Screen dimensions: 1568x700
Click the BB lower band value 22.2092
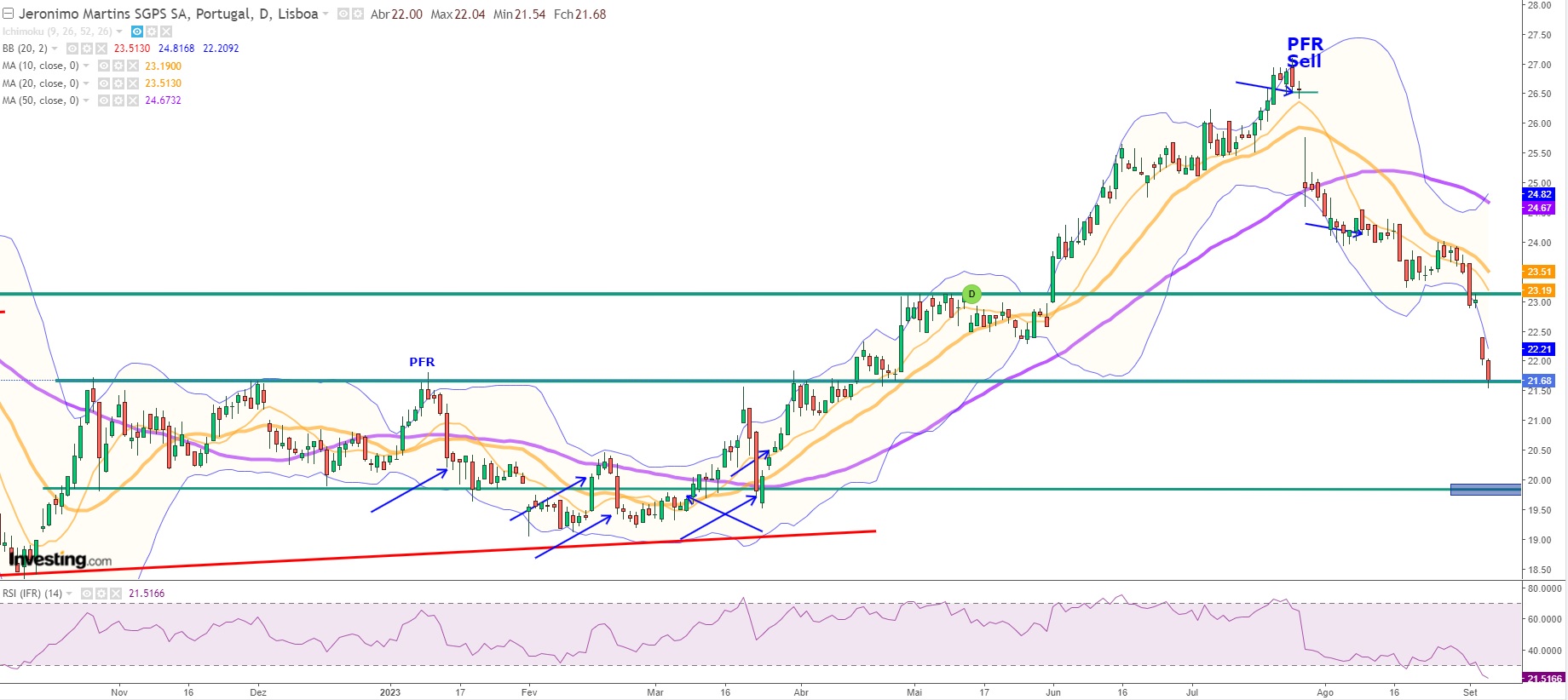(x=221, y=49)
